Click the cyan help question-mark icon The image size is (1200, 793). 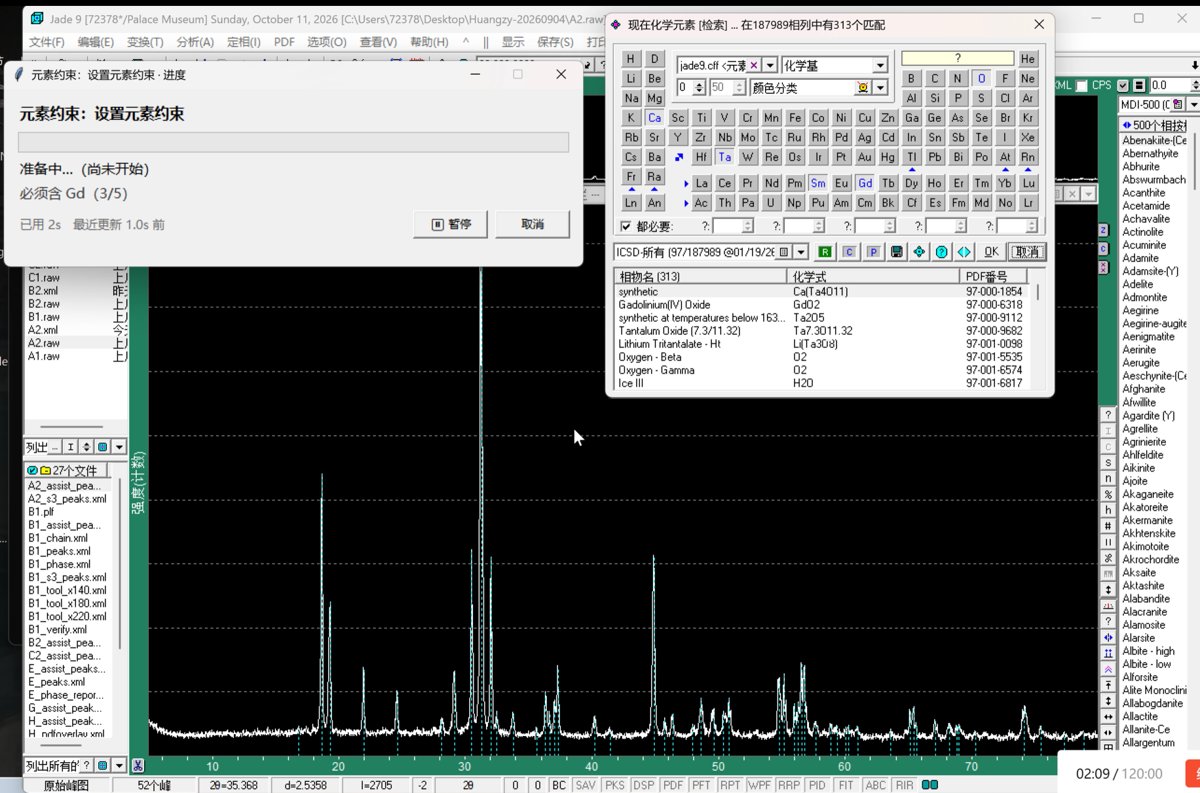pyautogui.click(x=941, y=252)
